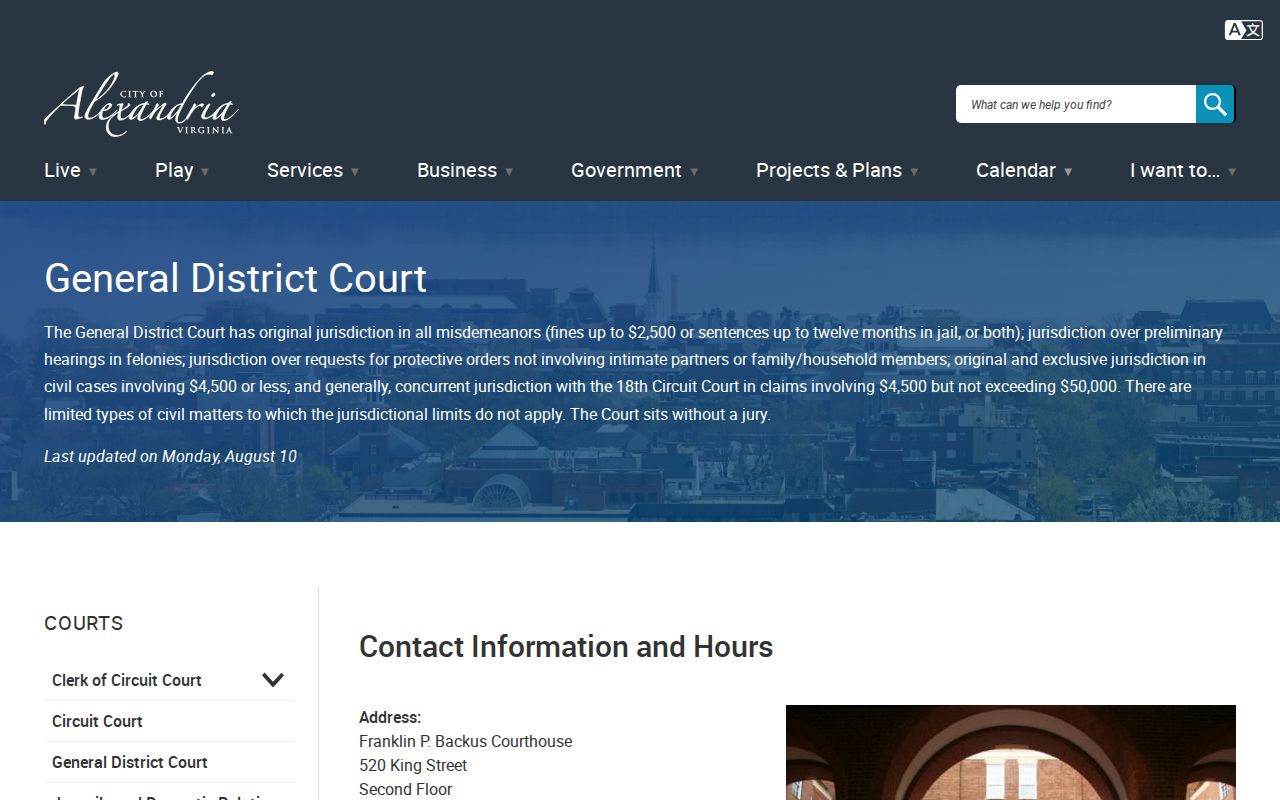This screenshot has width=1280, height=800.
Task: Go to the Circuit Court page
Action: 97,721
